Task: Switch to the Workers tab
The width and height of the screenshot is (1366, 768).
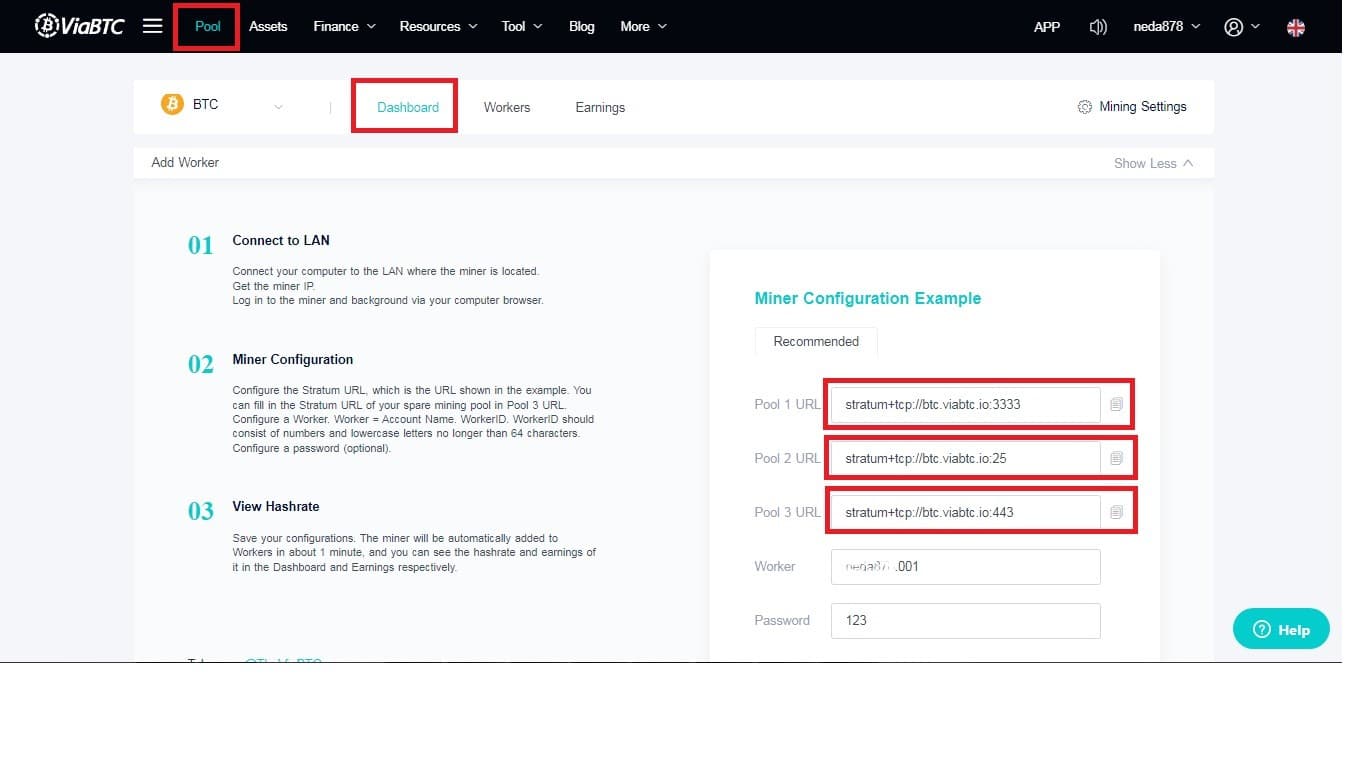Action: [x=507, y=107]
